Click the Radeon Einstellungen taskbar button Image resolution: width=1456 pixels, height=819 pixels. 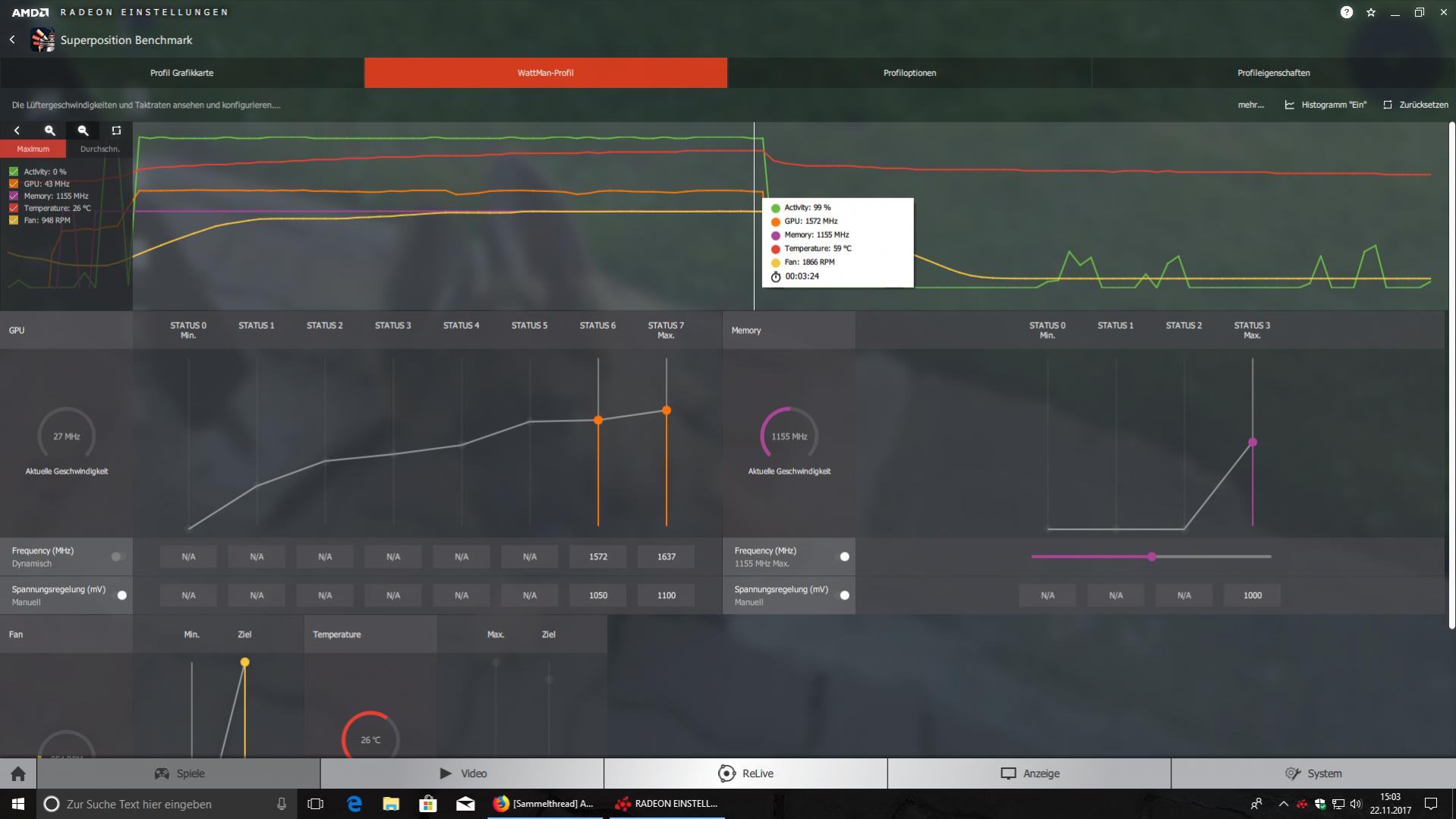pyautogui.click(x=666, y=804)
